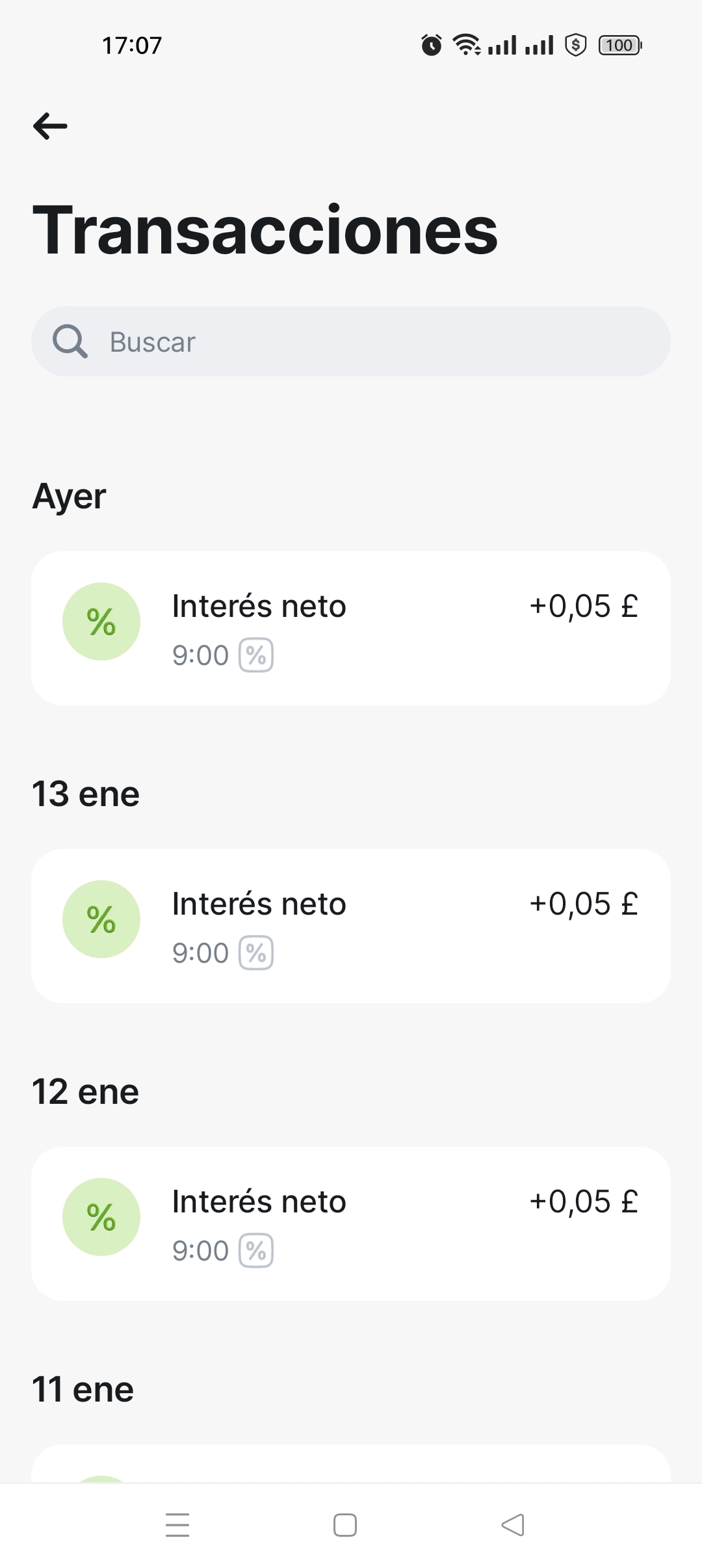Tap small percent badge in 12 ene transaction
Viewport: 702px width, 1568px height.
pyautogui.click(x=256, y=1251)
